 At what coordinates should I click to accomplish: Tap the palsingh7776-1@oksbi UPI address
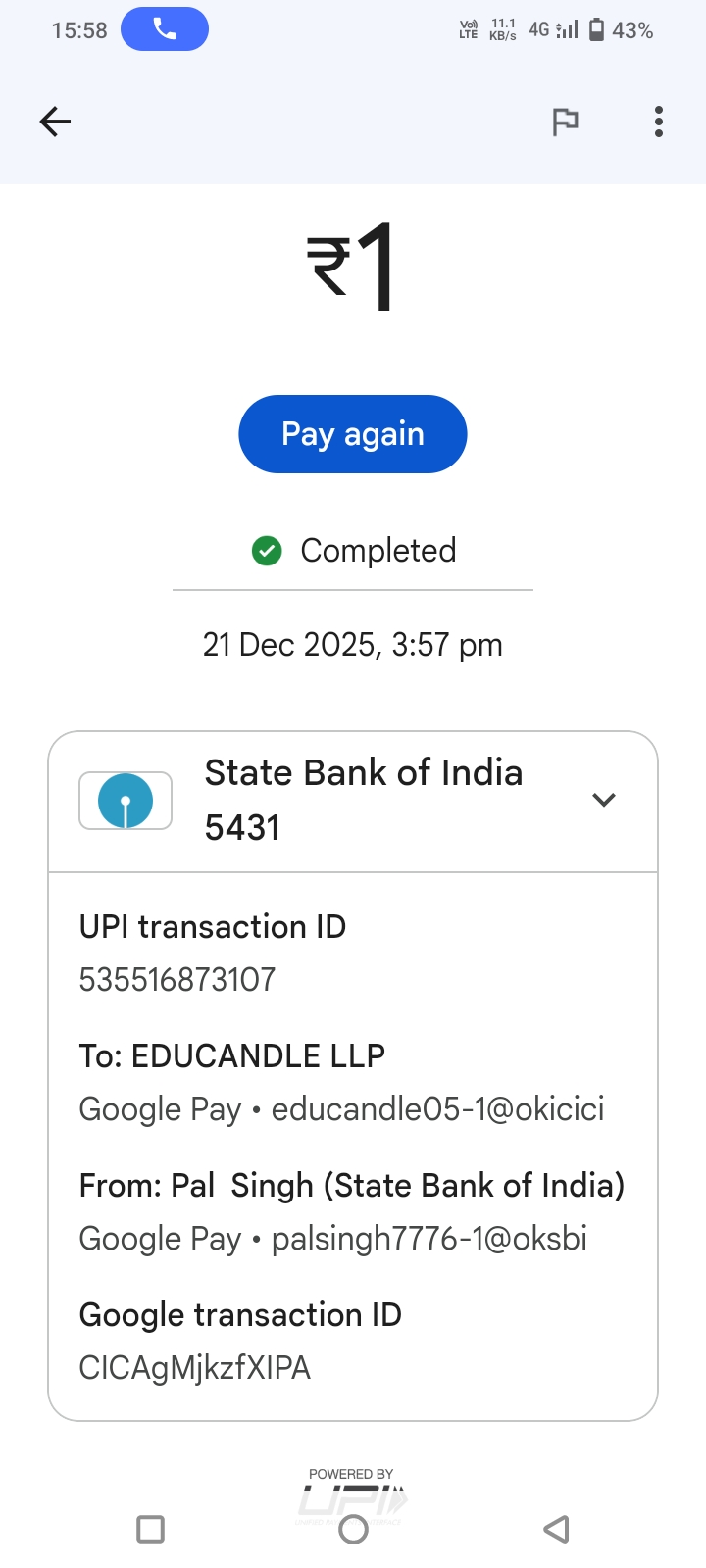pyautogui.click(x=429, y=1238)
